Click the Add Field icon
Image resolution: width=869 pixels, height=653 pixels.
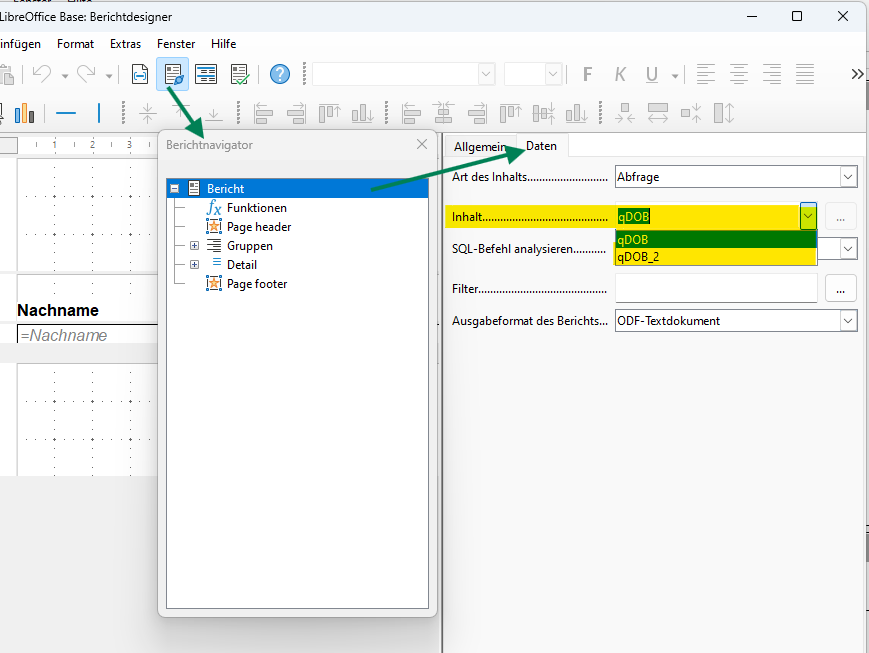tap(140, 74)
